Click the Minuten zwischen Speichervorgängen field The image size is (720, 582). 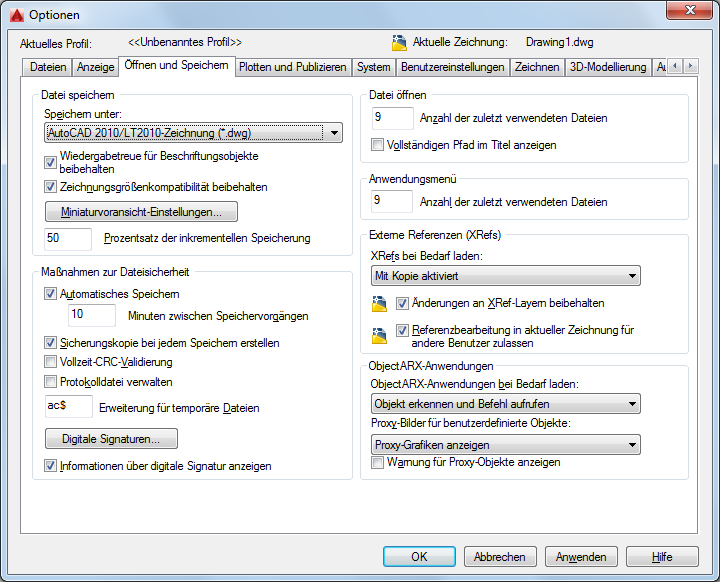[92, 316]
